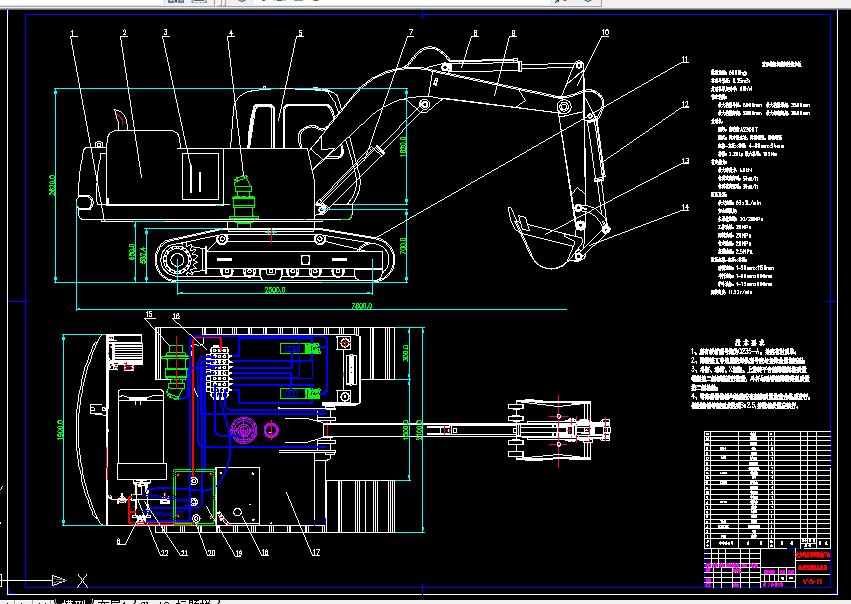Pick the 2830.0 overall height dimension
Viewport: 851px width, 604px height.
click(52, 185)
